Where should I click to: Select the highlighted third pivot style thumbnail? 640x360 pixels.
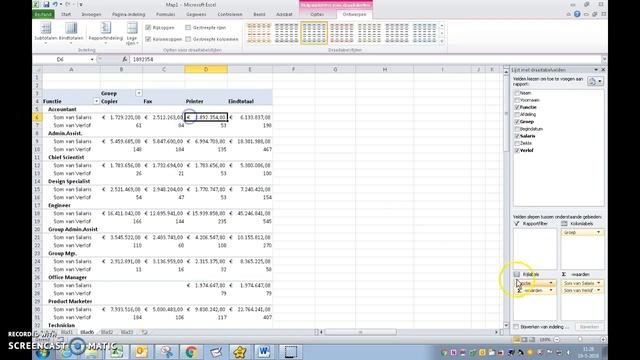point(314,33)
